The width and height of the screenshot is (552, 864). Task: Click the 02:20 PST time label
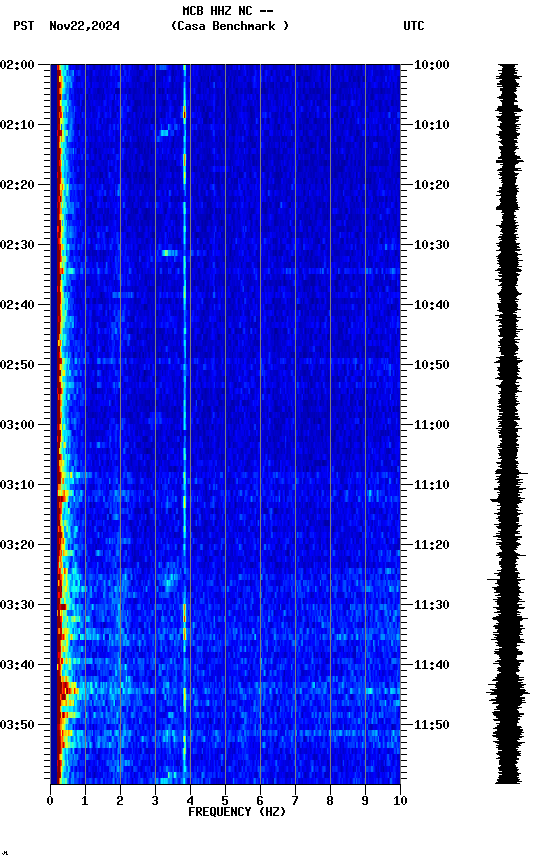pos(17,185)
